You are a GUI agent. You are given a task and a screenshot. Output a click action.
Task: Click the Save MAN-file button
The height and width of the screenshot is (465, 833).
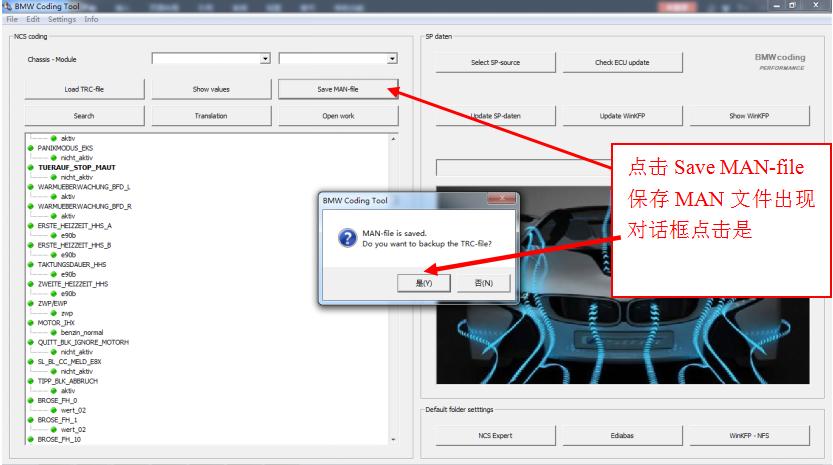(x=338, y=89)
